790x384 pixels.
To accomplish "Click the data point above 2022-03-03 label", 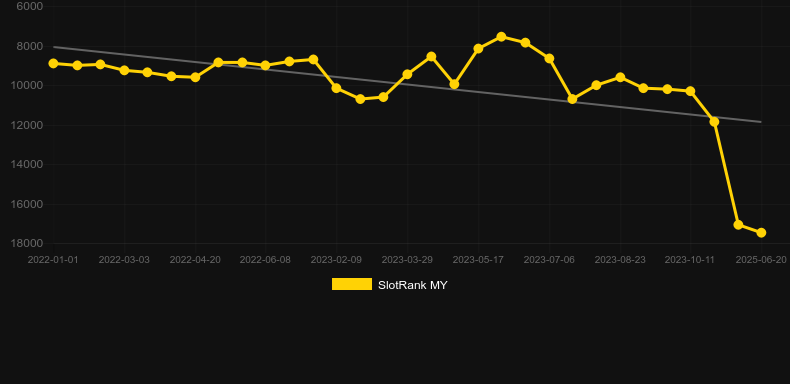I will point(124,70).
